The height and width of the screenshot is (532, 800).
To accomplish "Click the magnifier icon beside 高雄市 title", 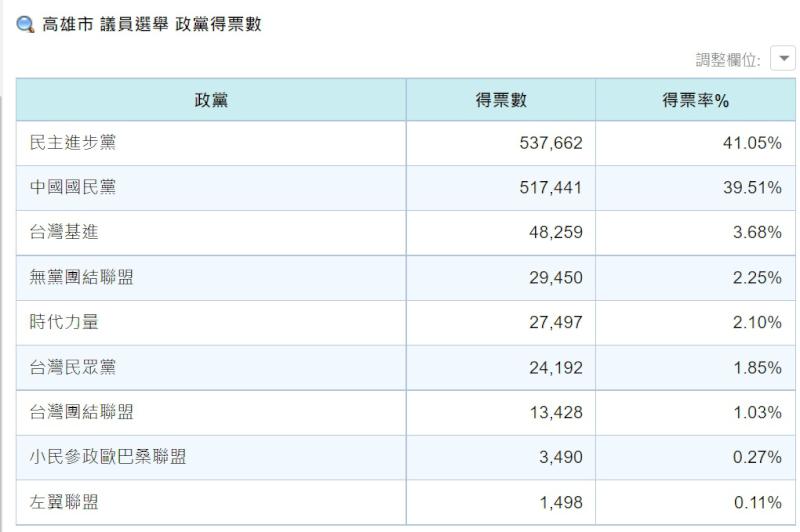I will 26,25.
